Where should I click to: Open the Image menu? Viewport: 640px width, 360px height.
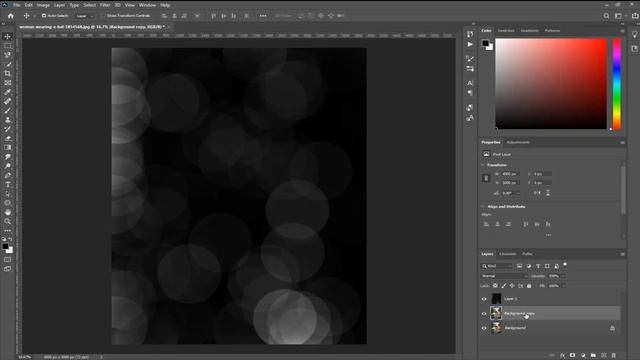pyautogui.click(x=43, y=5)
